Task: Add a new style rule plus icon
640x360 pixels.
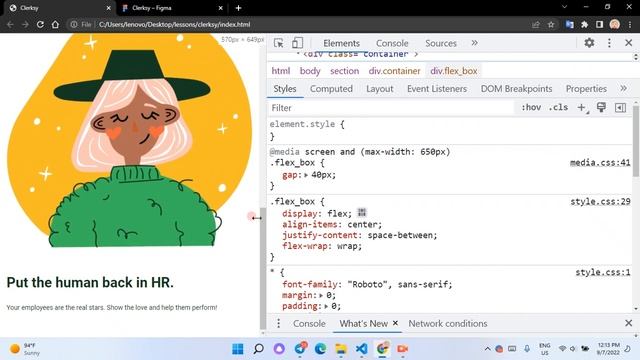Action: (582, 108)
